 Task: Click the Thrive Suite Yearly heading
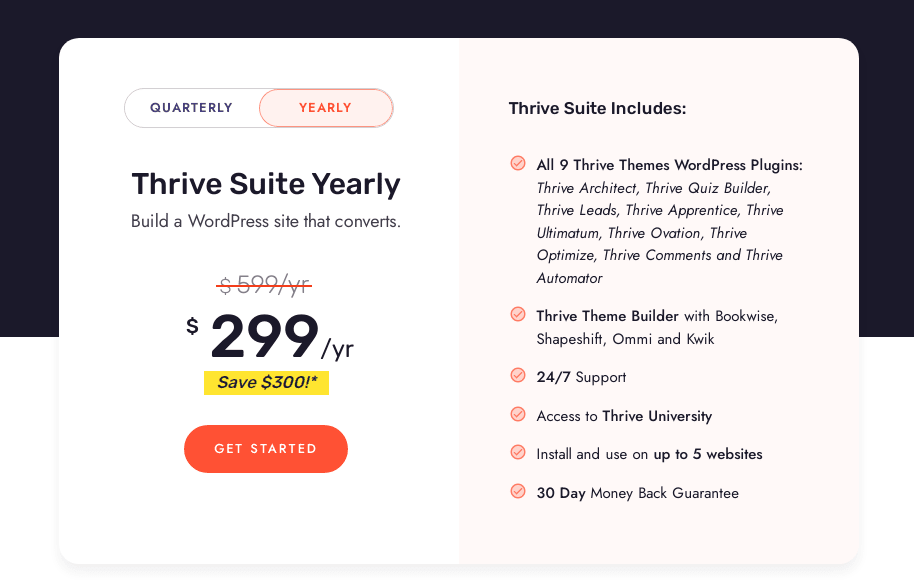266,184
